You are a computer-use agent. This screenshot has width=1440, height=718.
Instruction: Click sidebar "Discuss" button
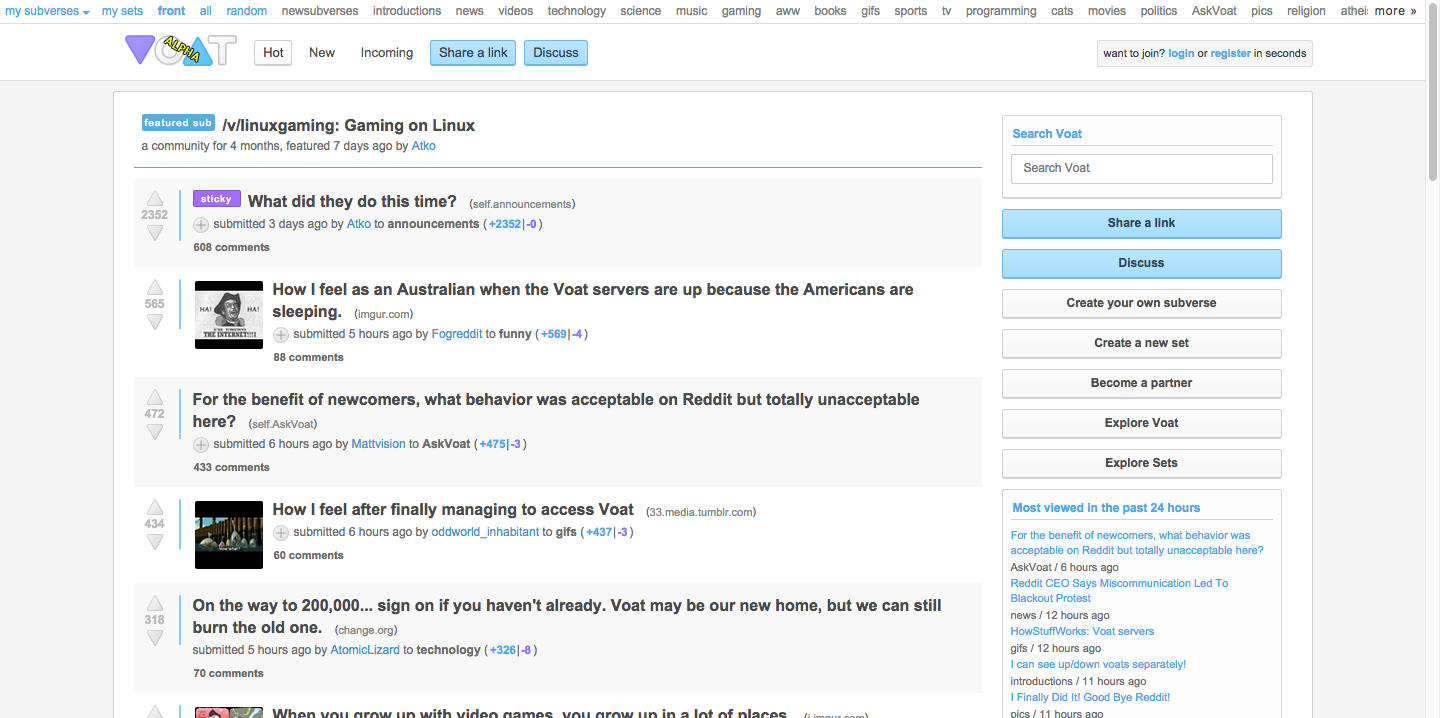pos(1141,263)
